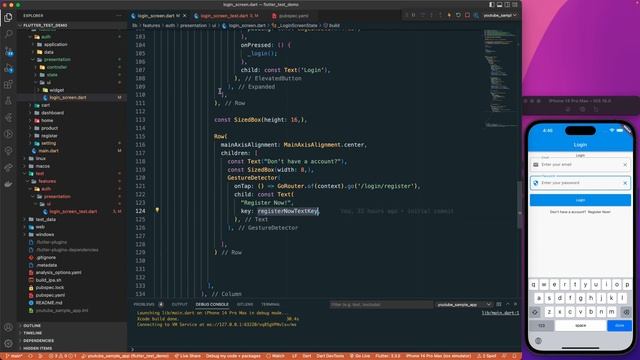Open Run and Debug view icon

click(8, 68)
